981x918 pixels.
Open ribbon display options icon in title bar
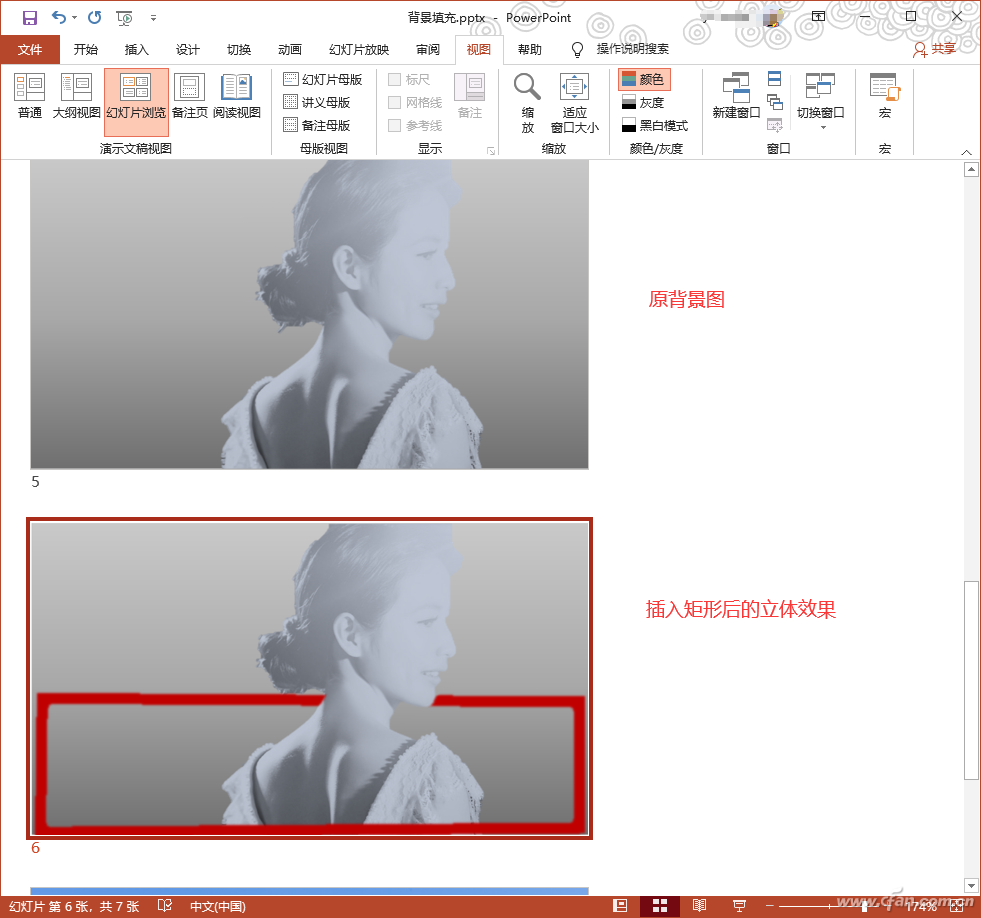(818, 17)
